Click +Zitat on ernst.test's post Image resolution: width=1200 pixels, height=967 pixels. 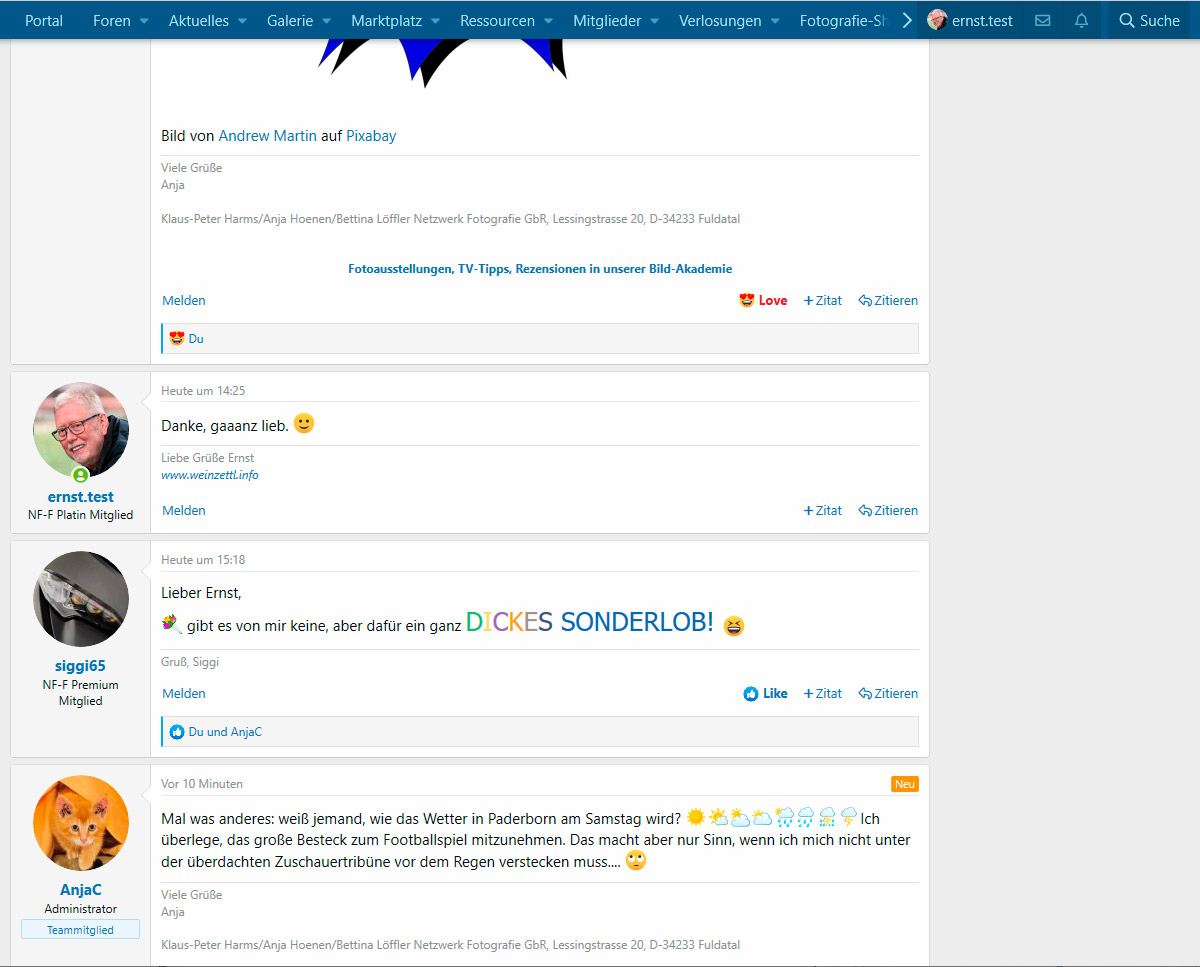823,510
